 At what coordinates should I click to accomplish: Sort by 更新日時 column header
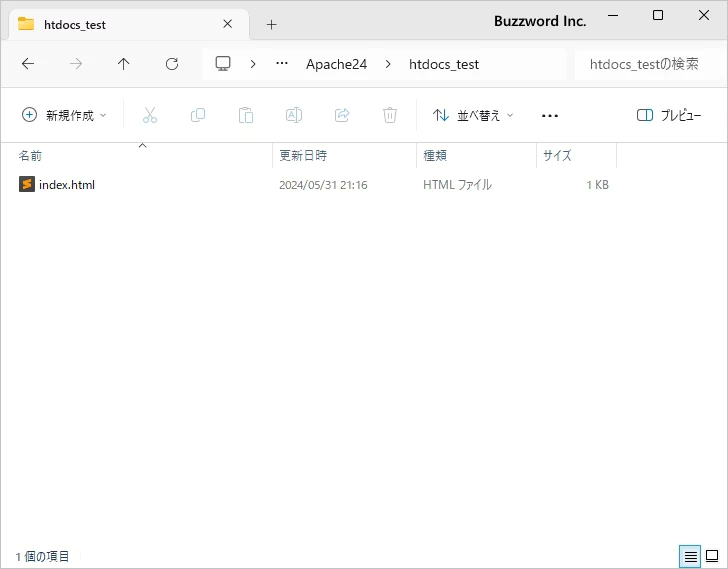tap(303, 155)
